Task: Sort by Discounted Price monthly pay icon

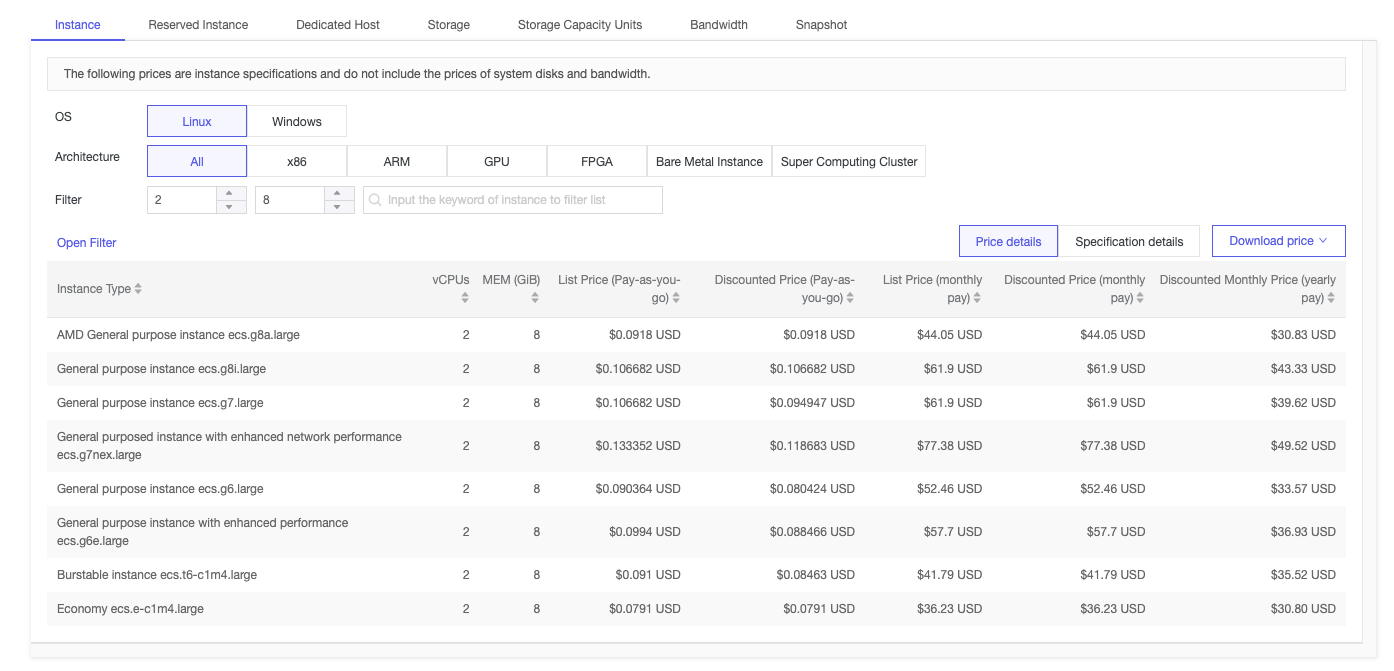Action: point(1140,298)
